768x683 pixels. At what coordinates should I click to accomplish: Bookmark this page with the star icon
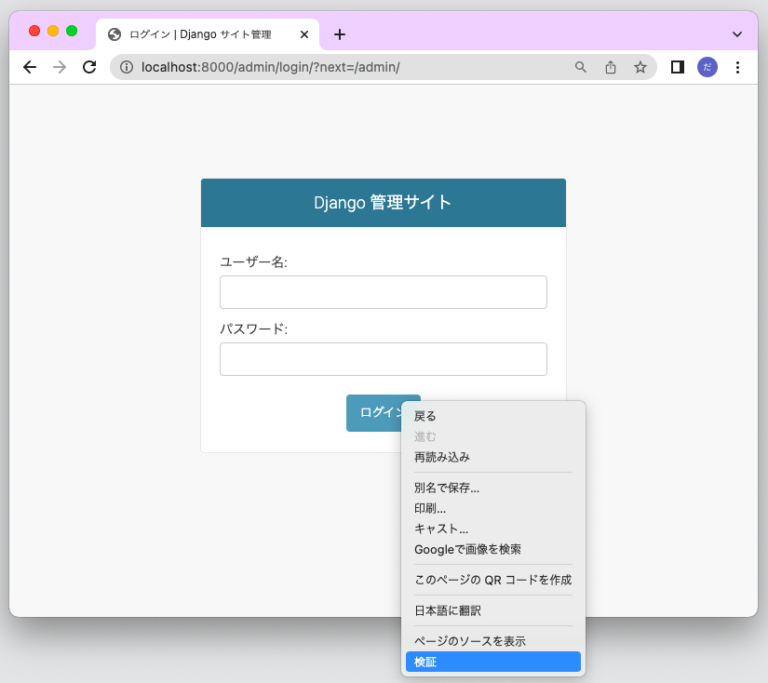tap(640, 67)
